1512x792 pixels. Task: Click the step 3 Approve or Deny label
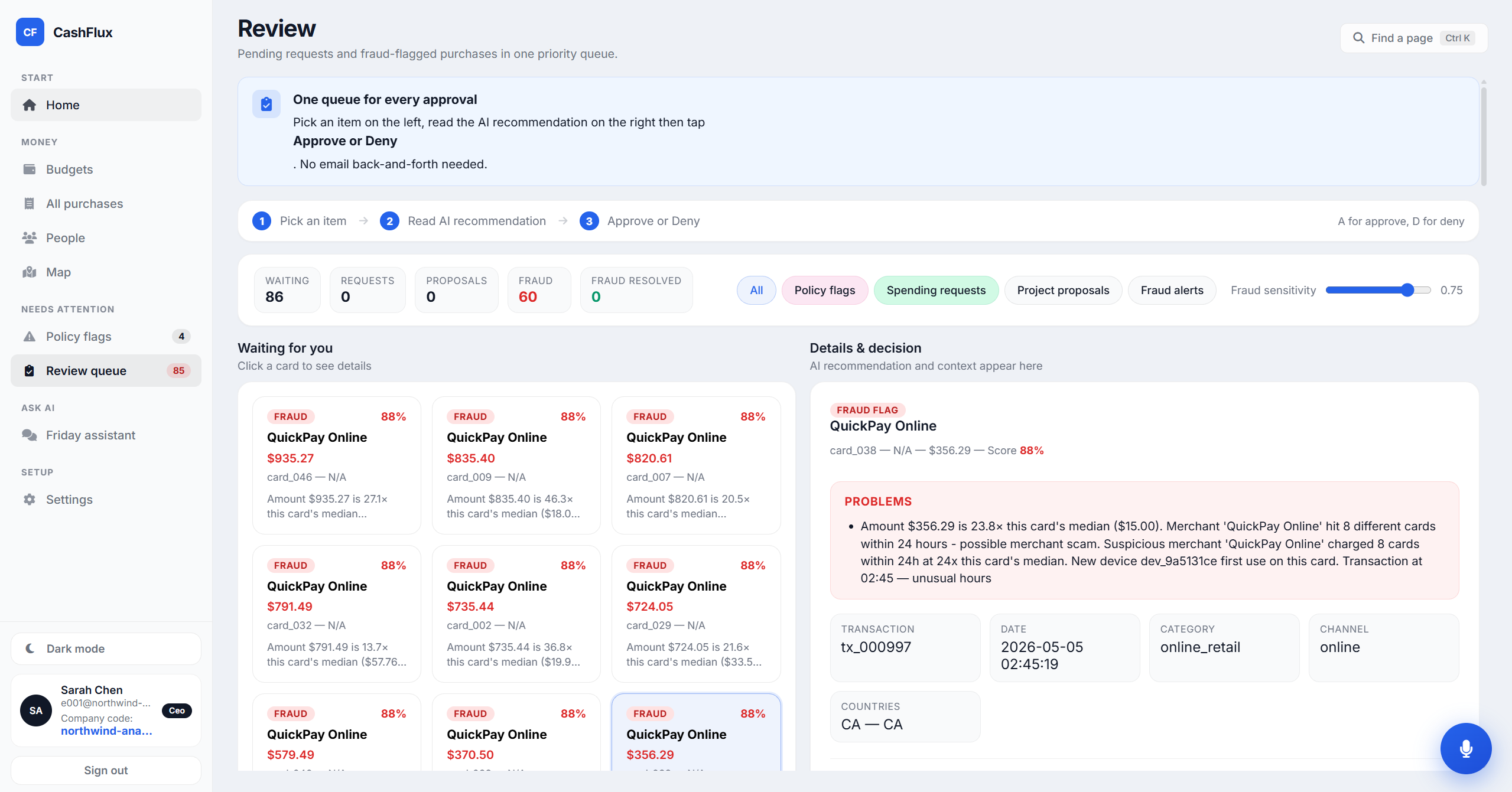653,221
